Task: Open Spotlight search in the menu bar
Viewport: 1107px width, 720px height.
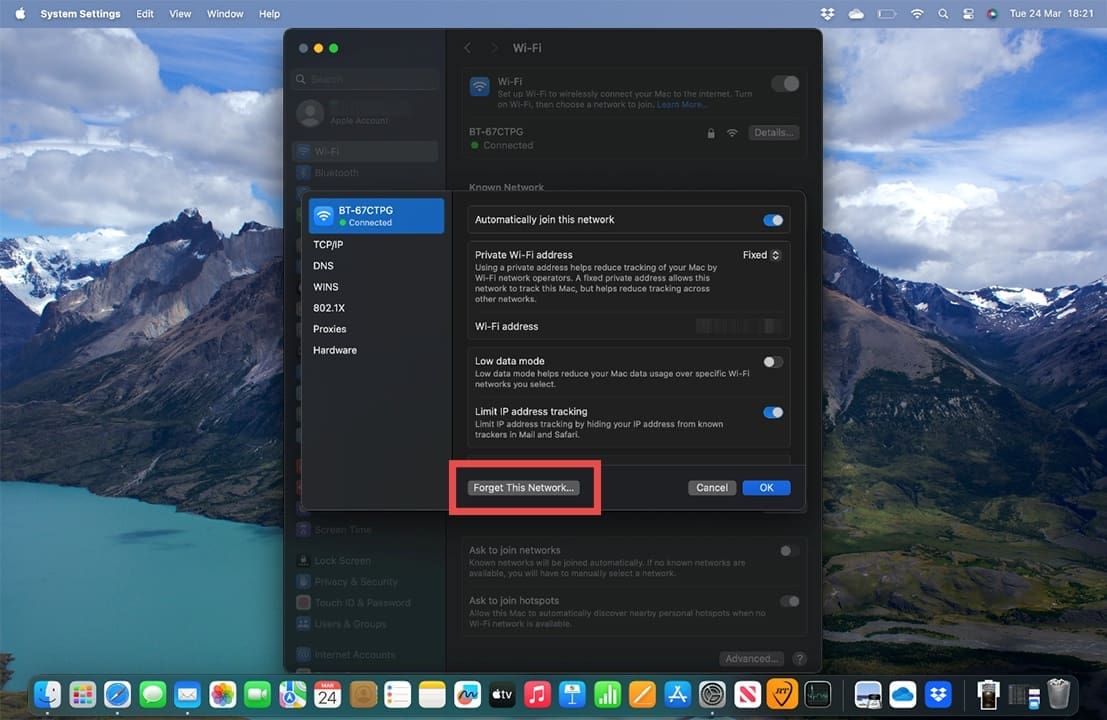Action: tap(943, 13)
